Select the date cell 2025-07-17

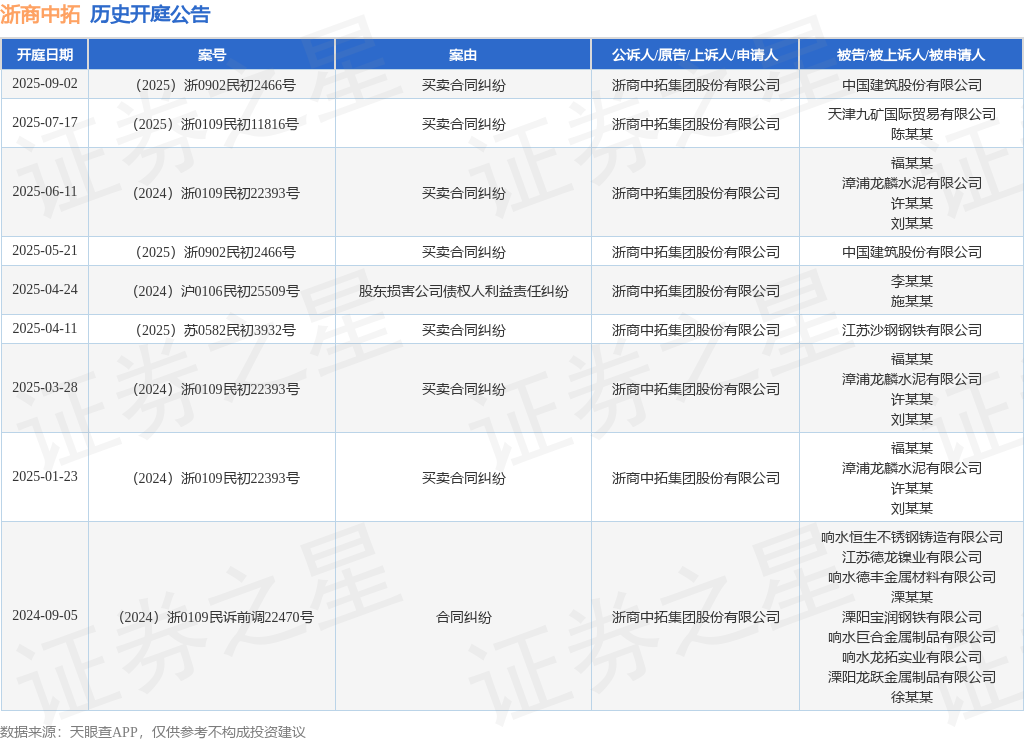(x=44, y=123)
